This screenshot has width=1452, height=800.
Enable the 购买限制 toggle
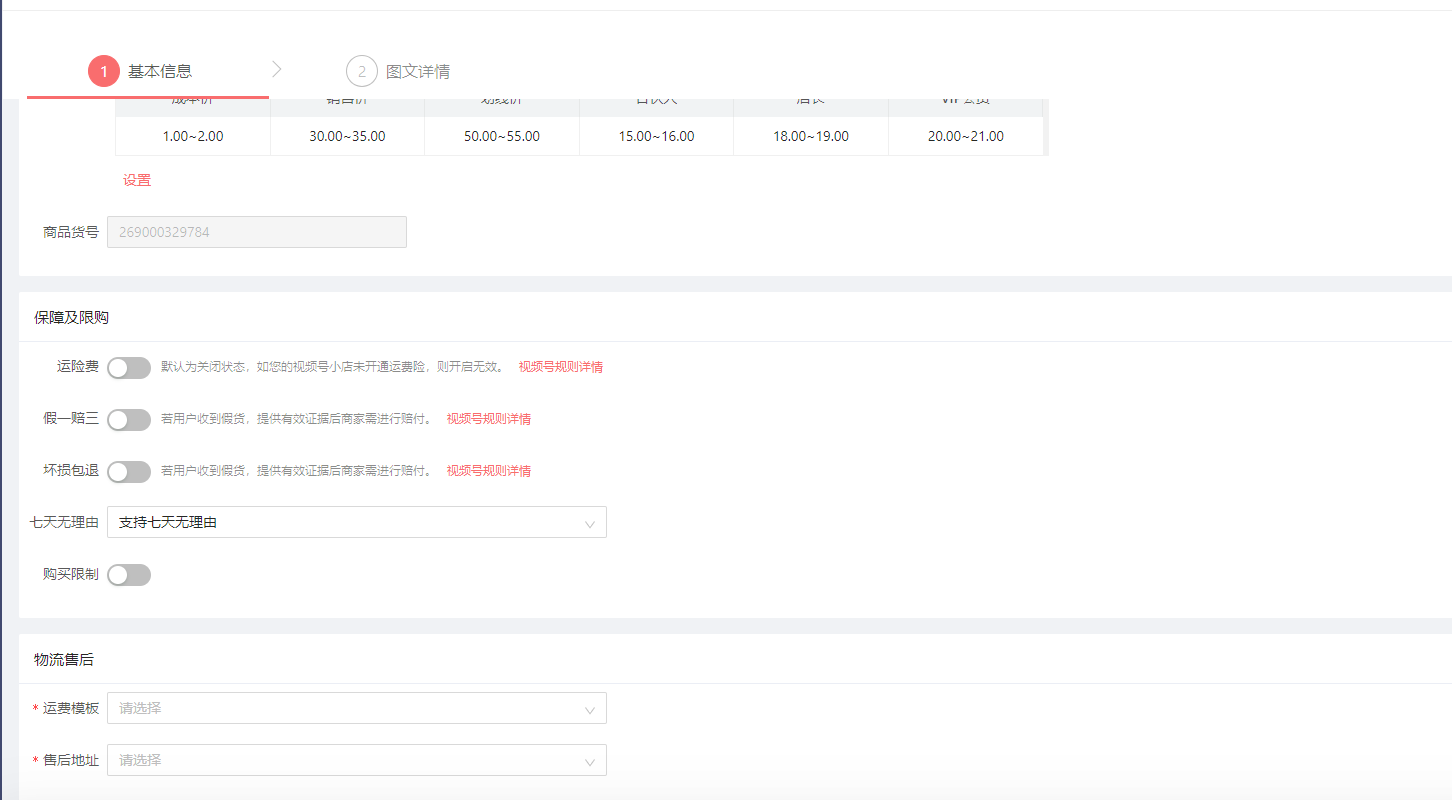point(129,575)
